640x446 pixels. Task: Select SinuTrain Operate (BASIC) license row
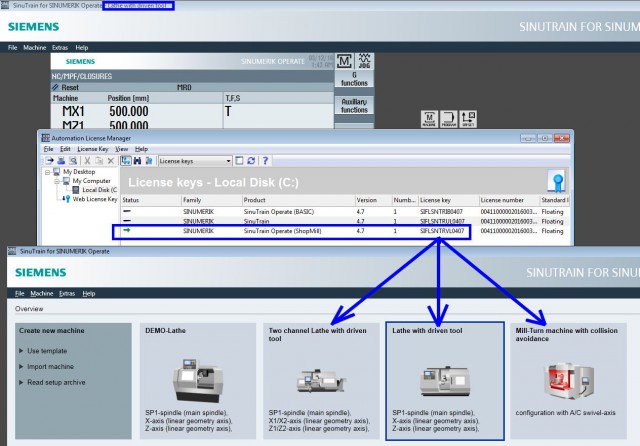click(x=345, y=212)
